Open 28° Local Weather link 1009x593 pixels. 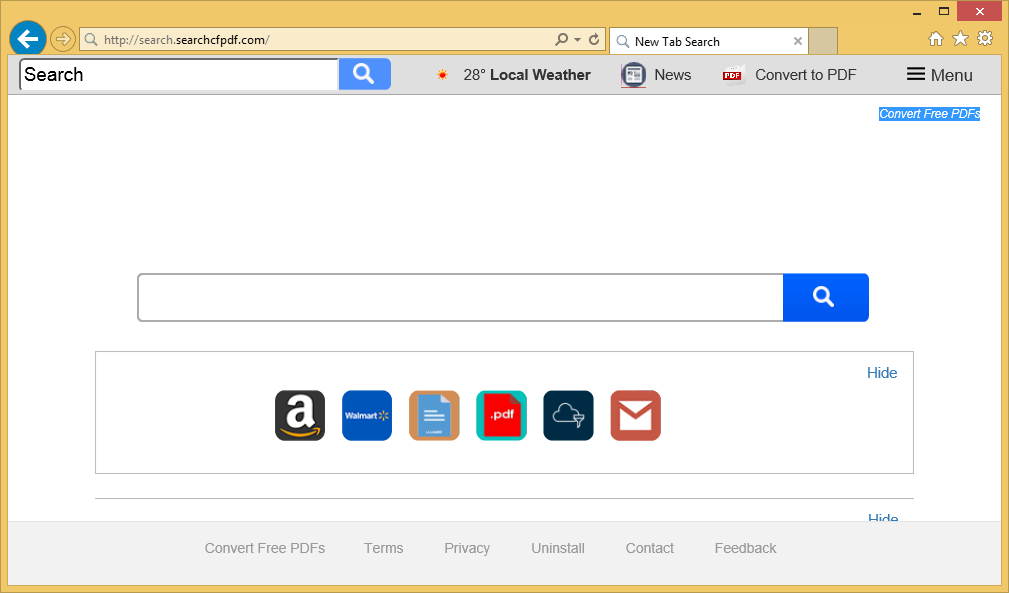click(x=526, y=75)
